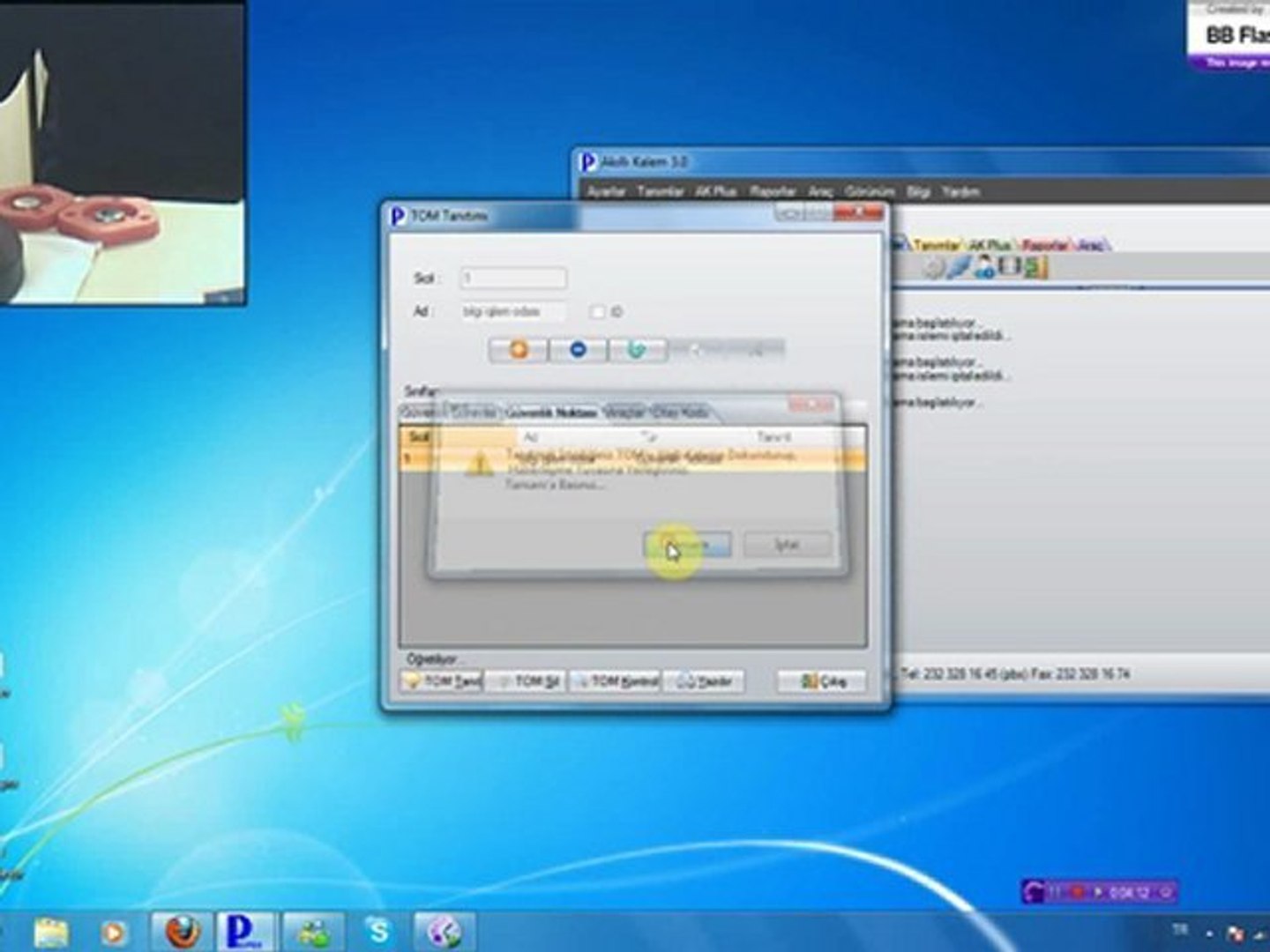Open the Yardım menu
The image size is (1270, 952).
(x=960, y=191)
